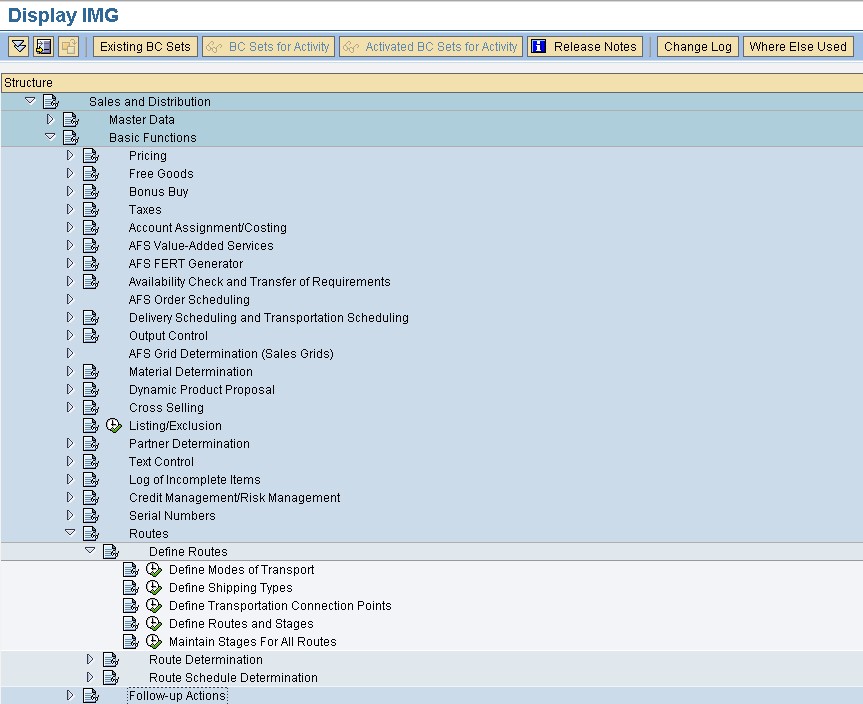
Task: Select the Free Goods tree item
Action: pyautogui.click(x=161, y=173)
